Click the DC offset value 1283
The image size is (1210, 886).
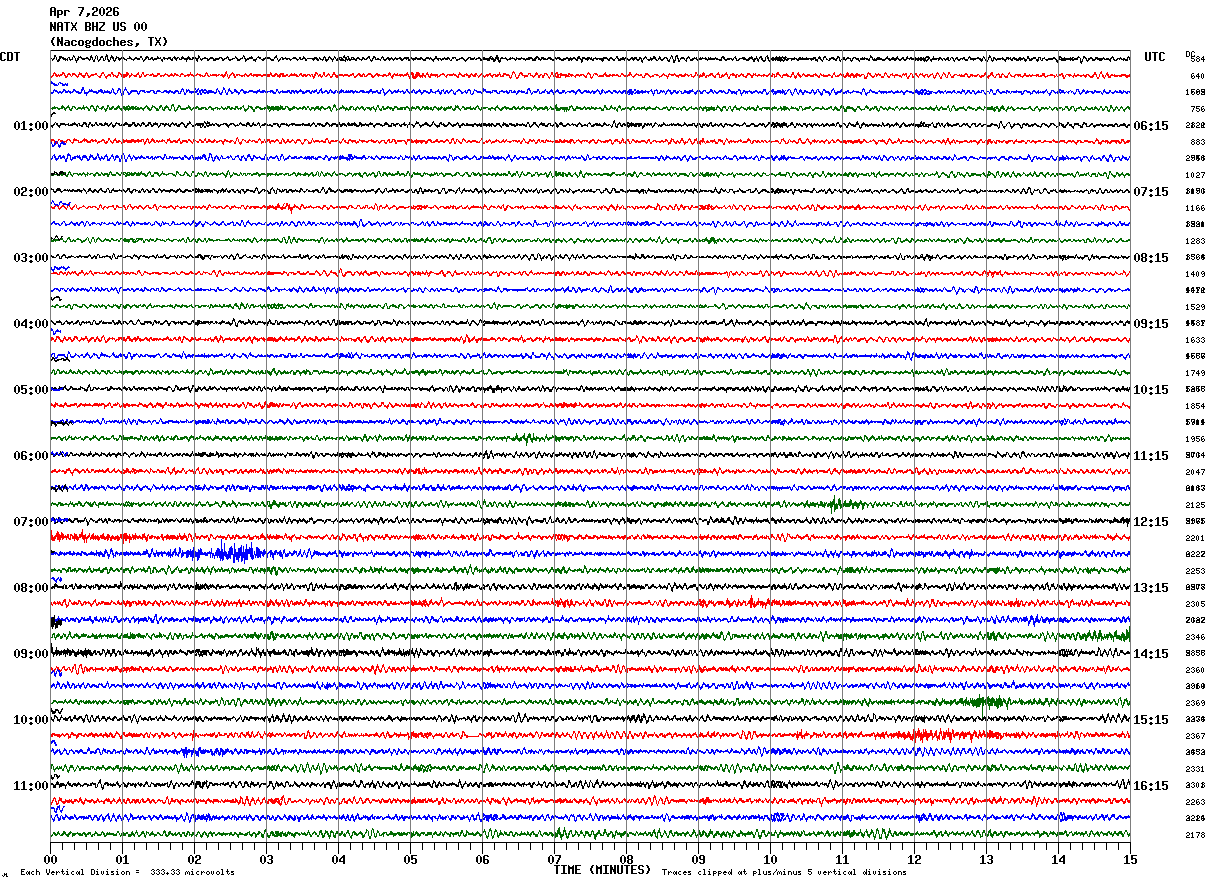[1196, 241]
